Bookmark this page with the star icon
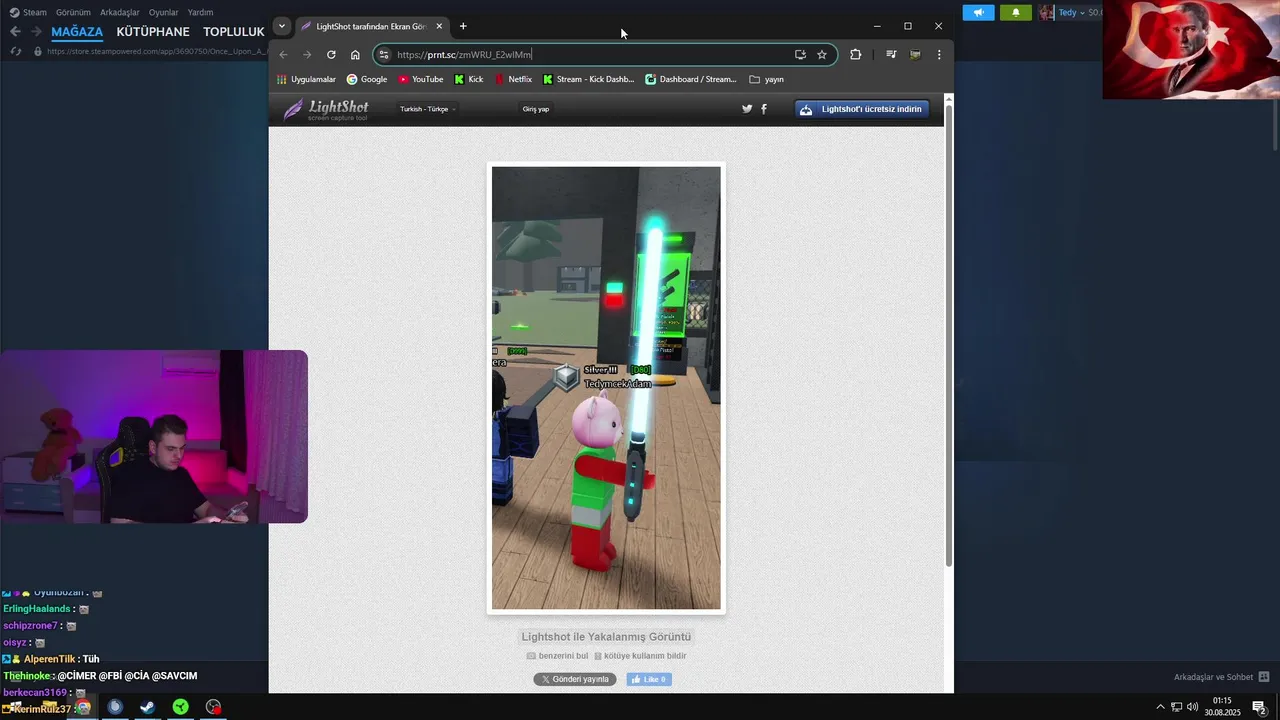 coord(822,55)
